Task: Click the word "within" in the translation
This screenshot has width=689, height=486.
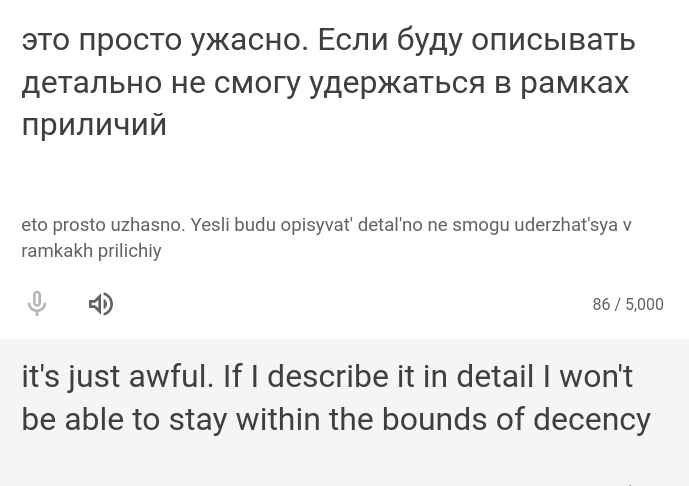Action: pos(278,419)
